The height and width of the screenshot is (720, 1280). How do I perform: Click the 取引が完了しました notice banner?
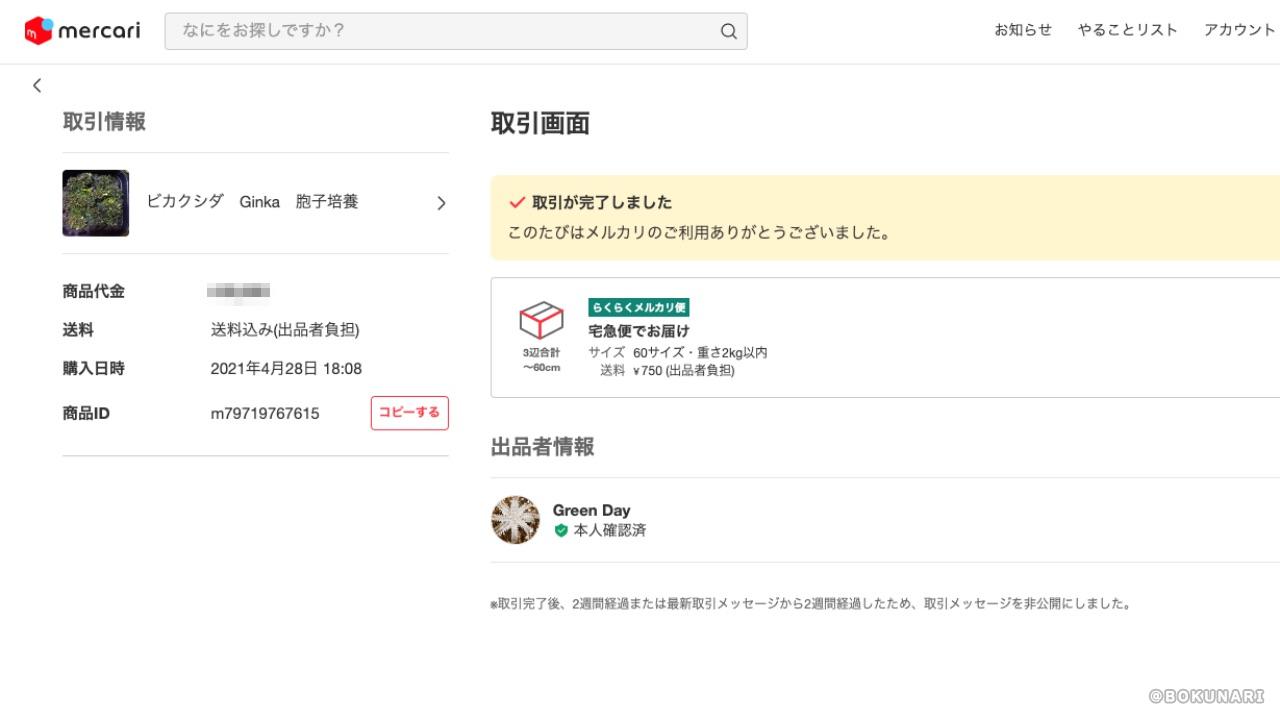tap(885, 218)
